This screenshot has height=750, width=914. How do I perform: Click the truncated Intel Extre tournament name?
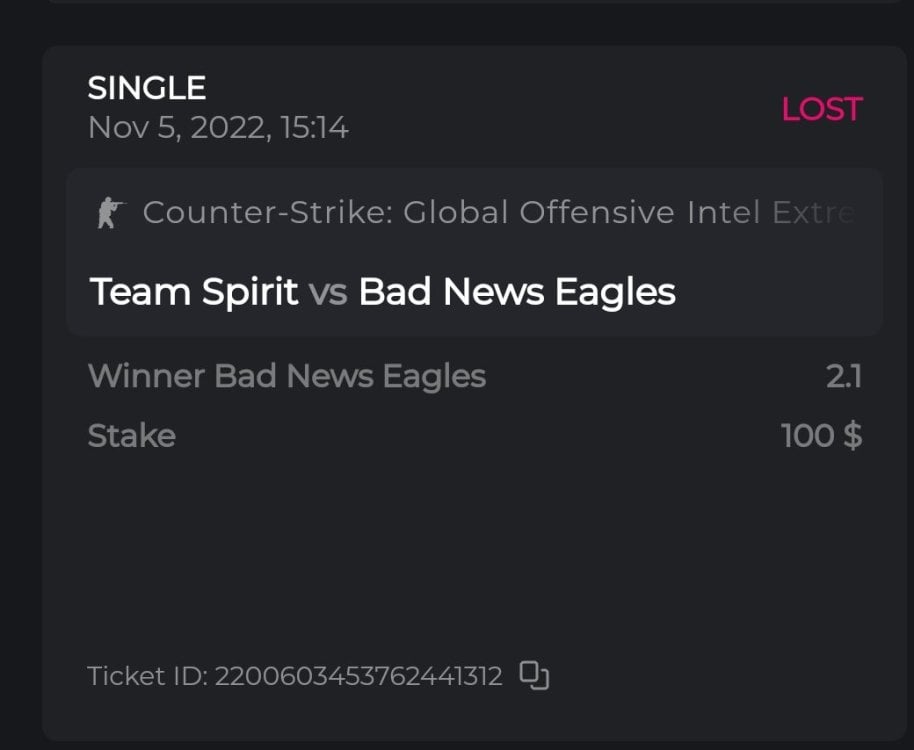tap(770, 212)
